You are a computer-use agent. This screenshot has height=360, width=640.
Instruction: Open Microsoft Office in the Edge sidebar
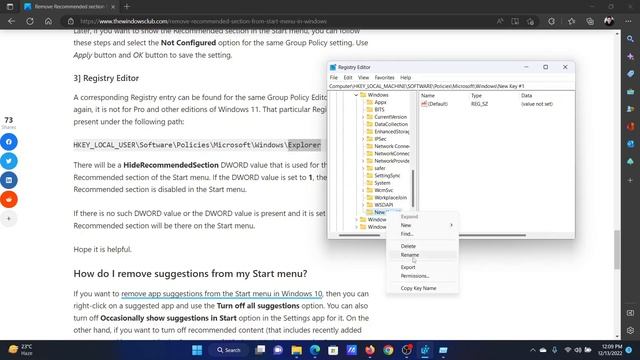point(630,126)
